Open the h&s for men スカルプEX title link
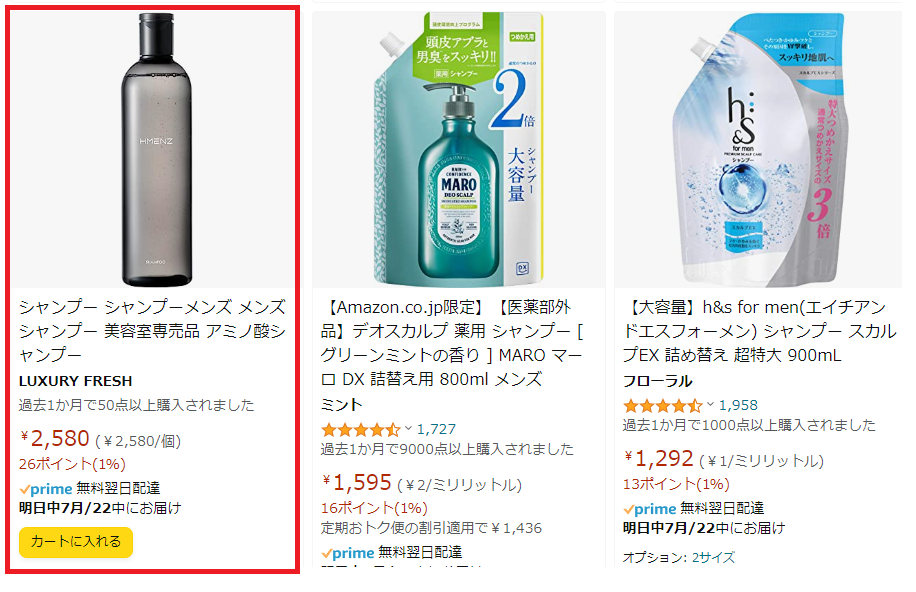The width and height of the screenshot is (916, 592). (x=759, y=331)
